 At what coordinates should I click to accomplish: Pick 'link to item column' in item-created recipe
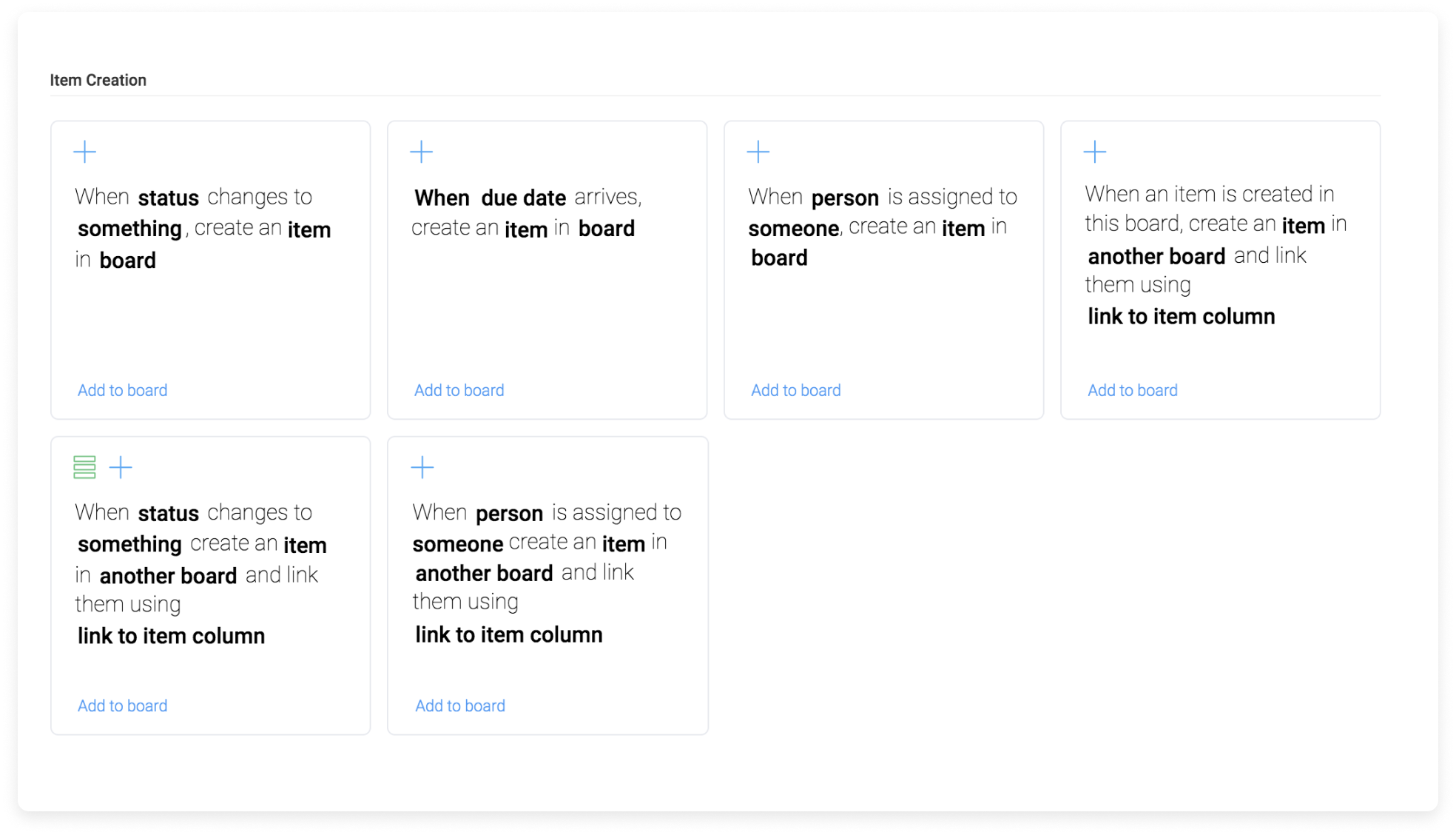click(1181, 317)
